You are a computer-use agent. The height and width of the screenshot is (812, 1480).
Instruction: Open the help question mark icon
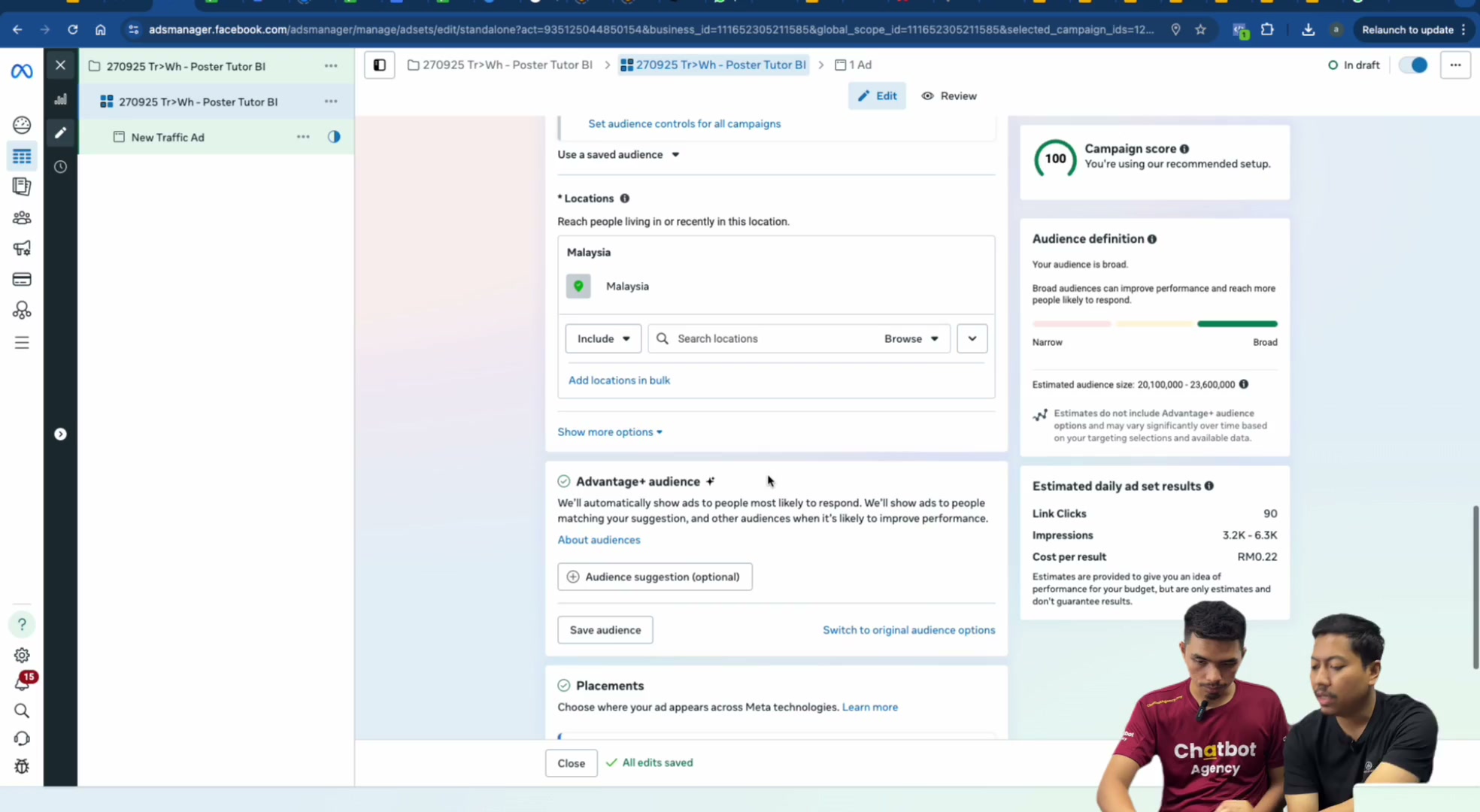click(22, 624)
